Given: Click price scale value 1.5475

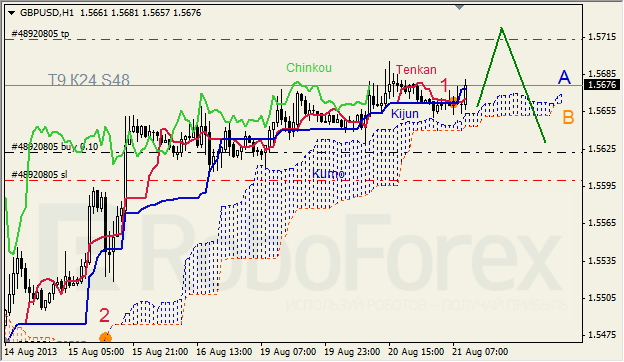Looking at the screenshot, I should click(602, 335).
